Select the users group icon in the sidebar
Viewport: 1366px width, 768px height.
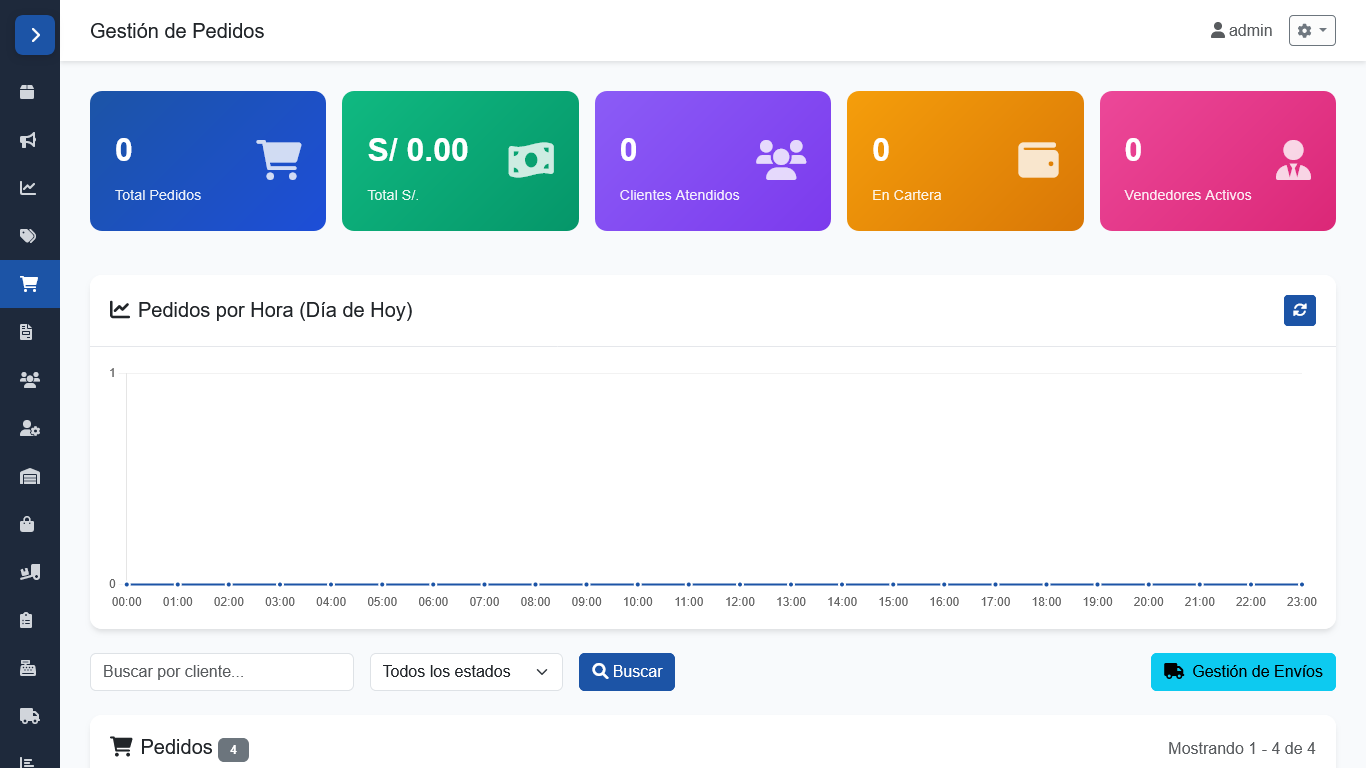tap(30, 379)
